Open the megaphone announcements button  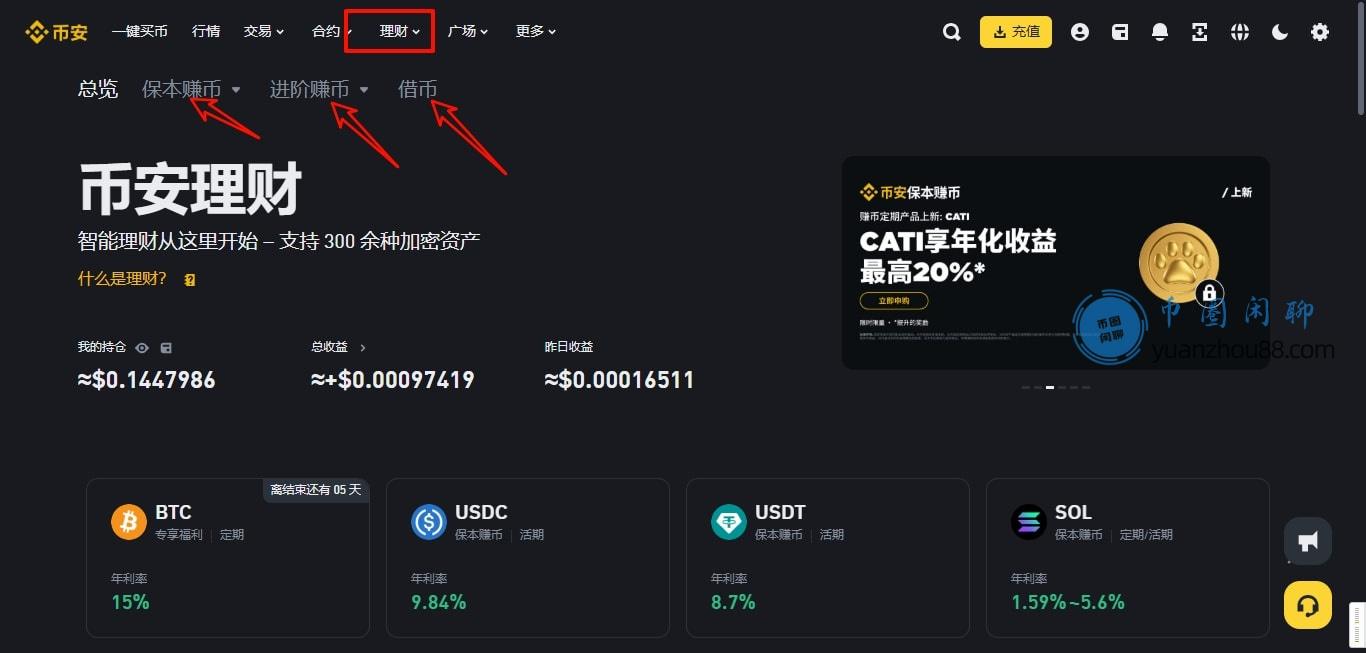click(x=1308, y=541)
